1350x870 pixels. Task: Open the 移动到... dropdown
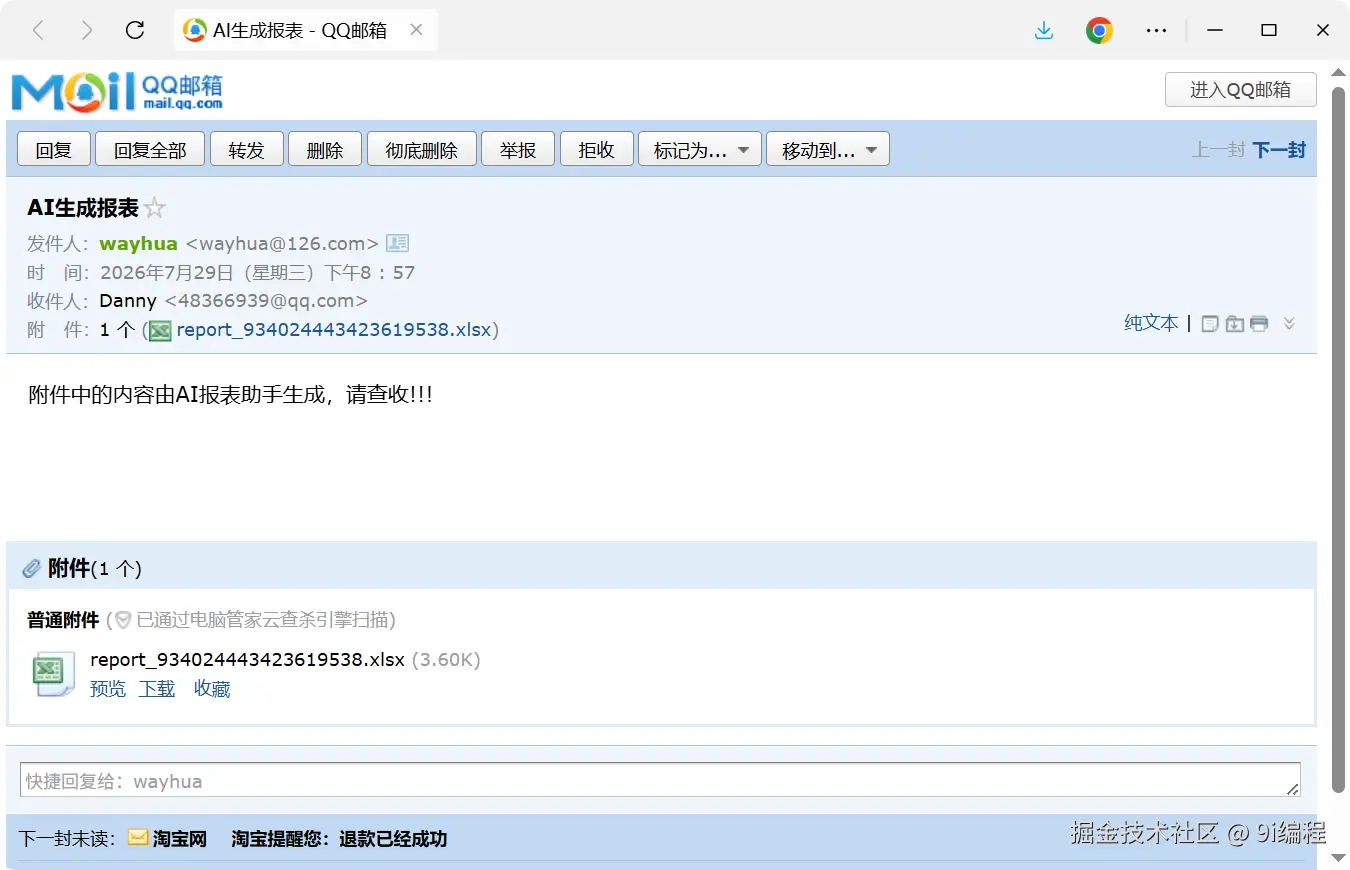coord(828,150)
